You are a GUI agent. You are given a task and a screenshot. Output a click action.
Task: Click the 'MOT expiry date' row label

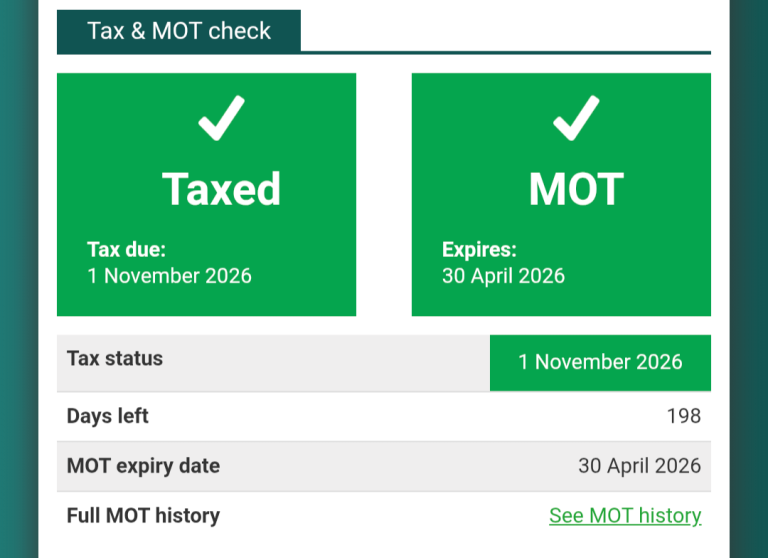pyautogui.click(x=143, y=466)
